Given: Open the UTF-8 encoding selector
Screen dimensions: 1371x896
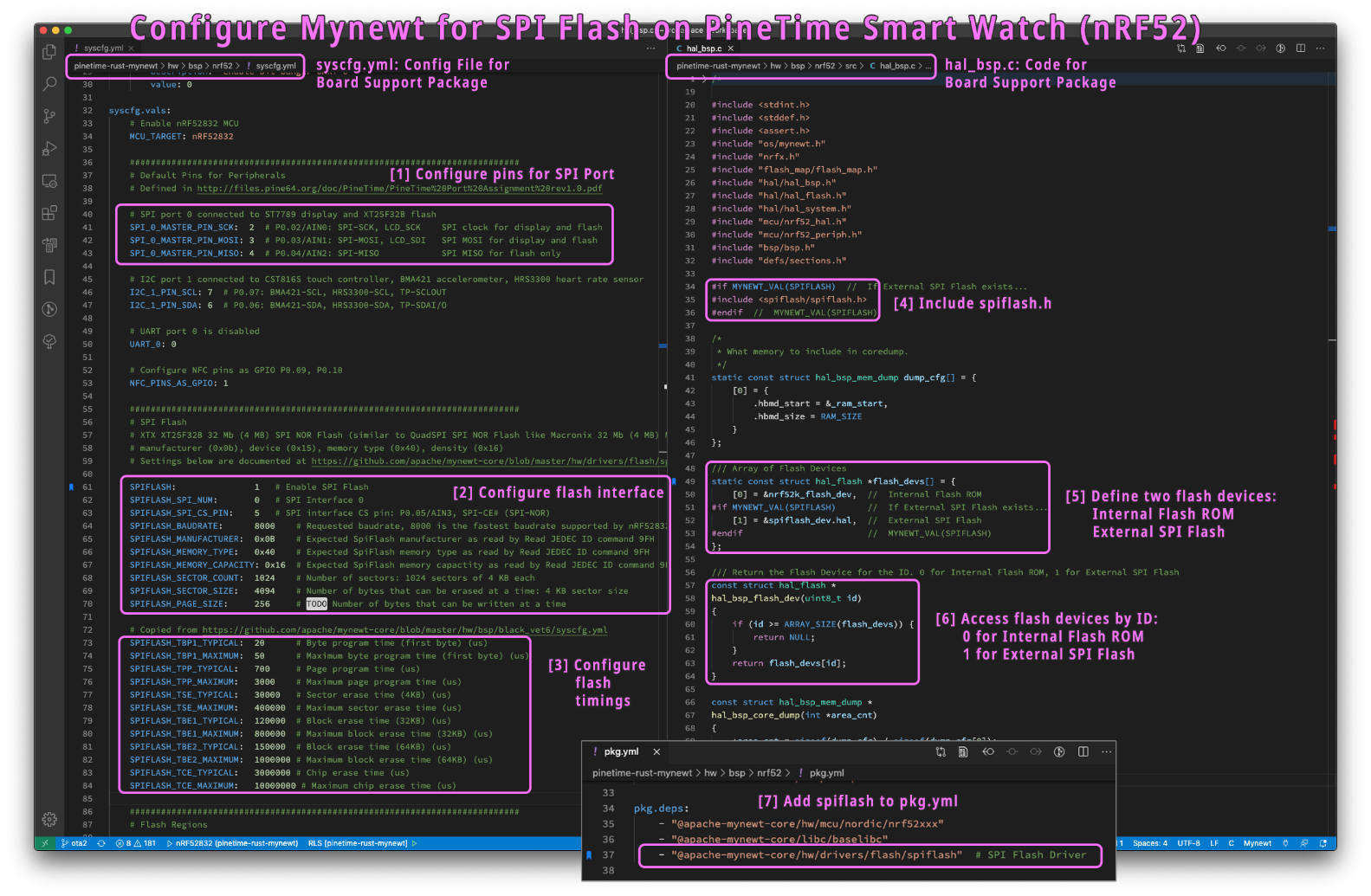Looking at the screenshot, I should point(1188,843).
